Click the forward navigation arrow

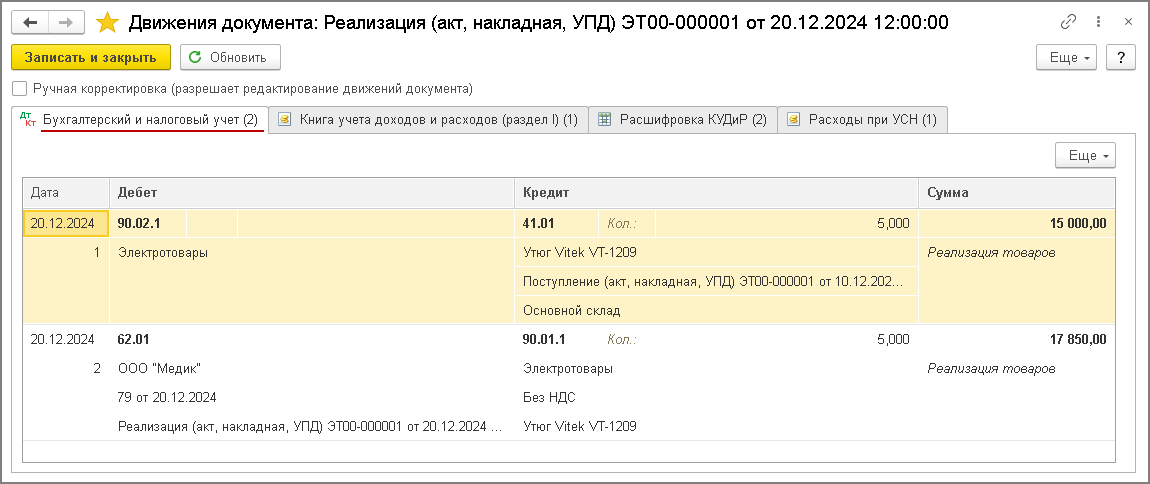(x=66, y=22)
